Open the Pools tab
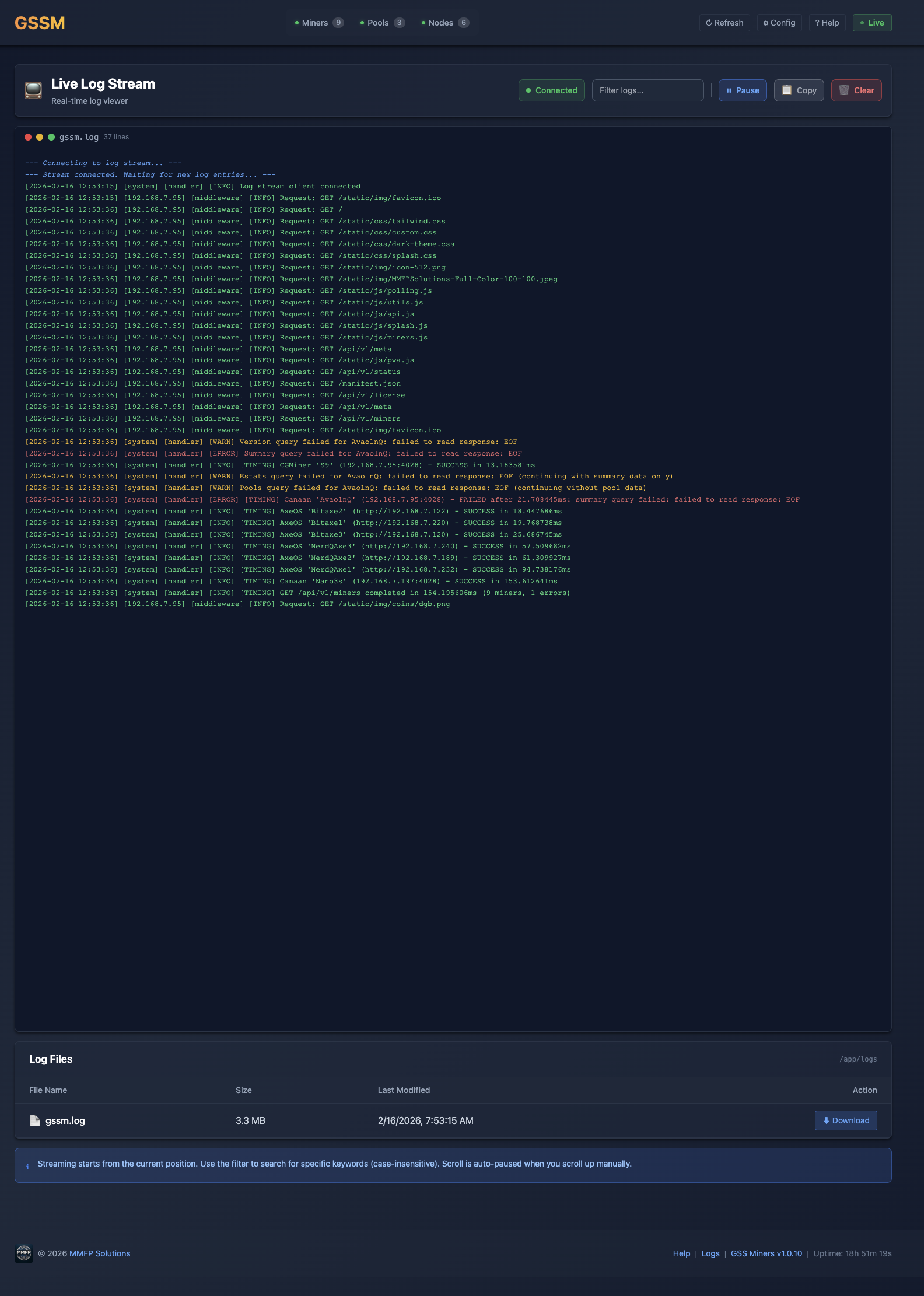The image size is (924, 1296). tap(382, 23)
